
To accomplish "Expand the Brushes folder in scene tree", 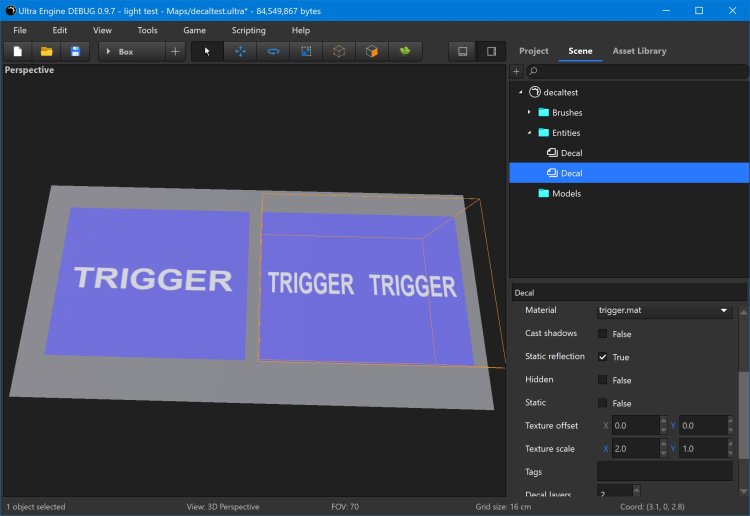I will (x=529, y=113).
